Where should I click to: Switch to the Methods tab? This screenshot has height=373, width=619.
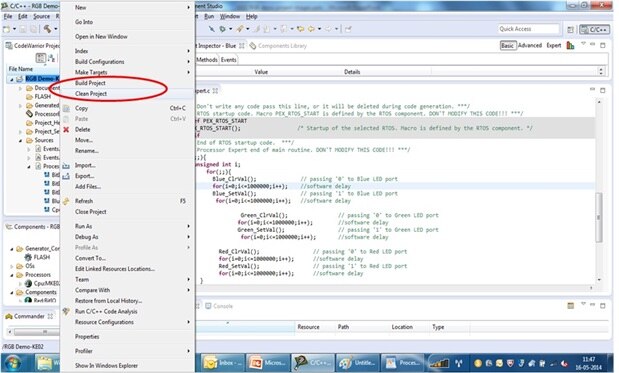[x=207, y=60]
